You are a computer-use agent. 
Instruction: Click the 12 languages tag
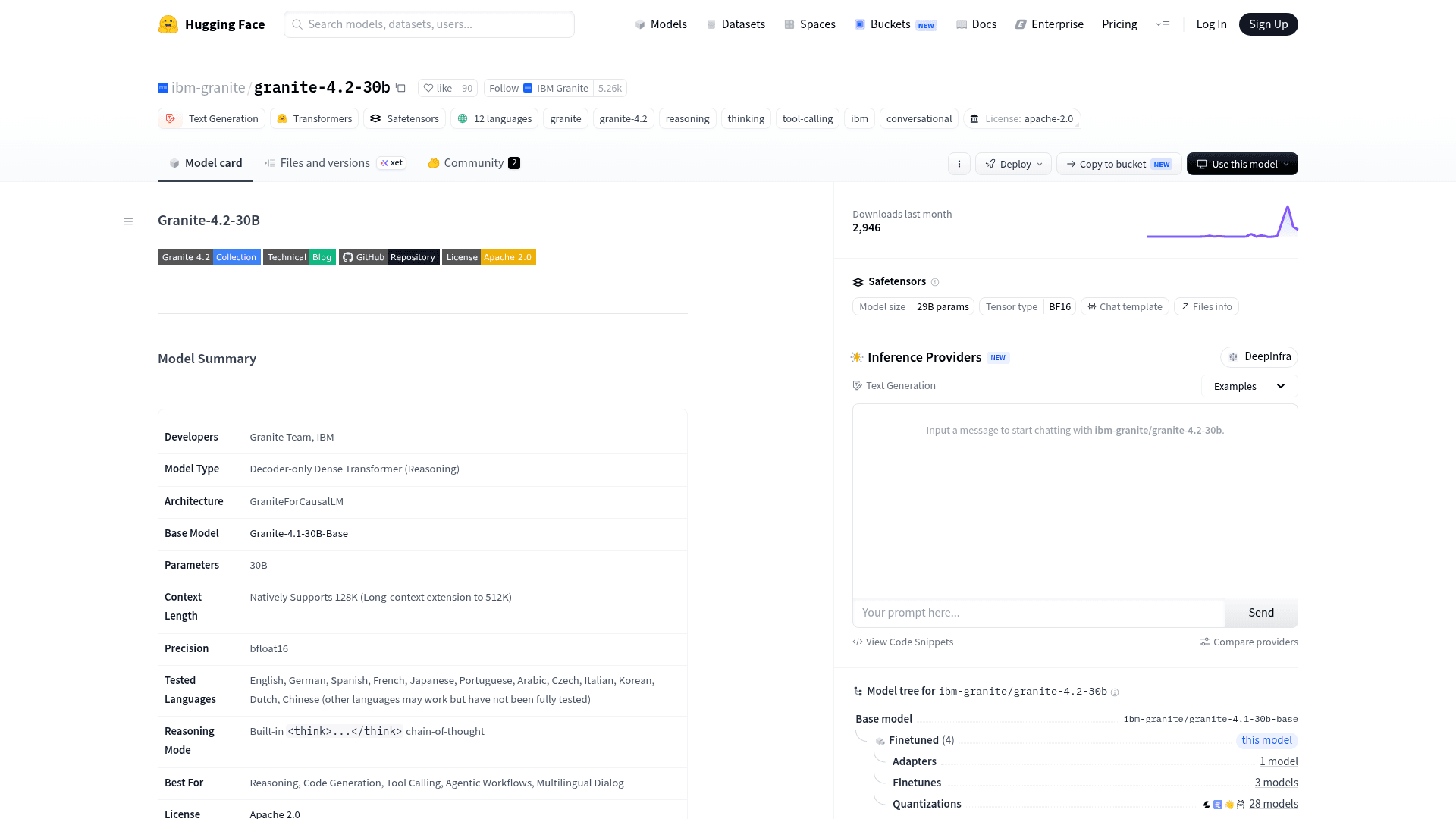tap(494, 118)
